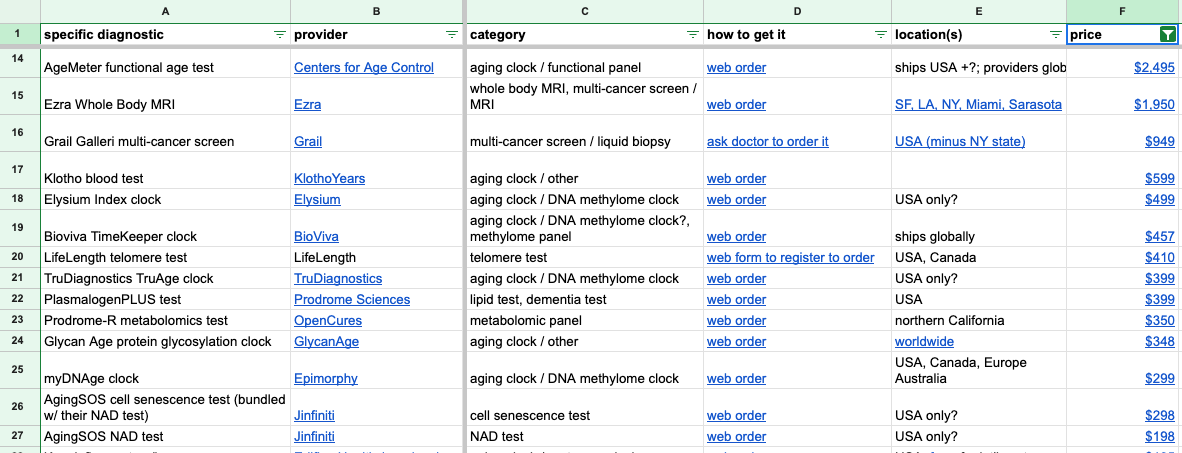Click the $298 price link
This screenshot has height=453, width=1182.
click(x=1160, y=416)
